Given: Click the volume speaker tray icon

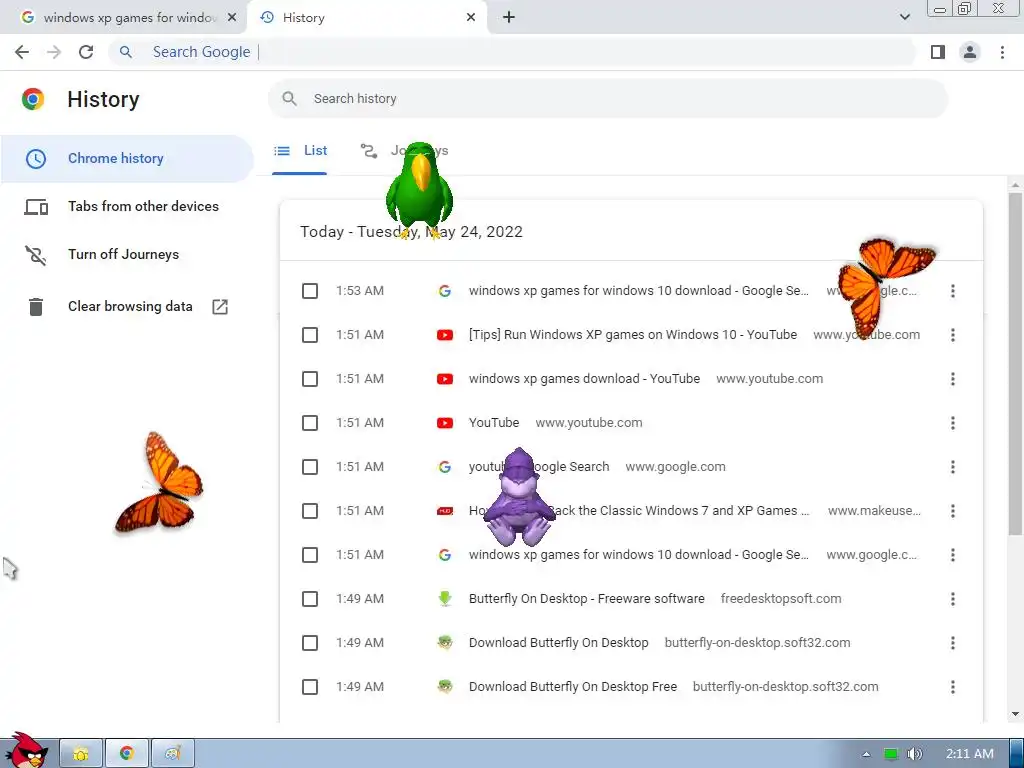Looking at the screenshot, I should click(x=916, y=754).
